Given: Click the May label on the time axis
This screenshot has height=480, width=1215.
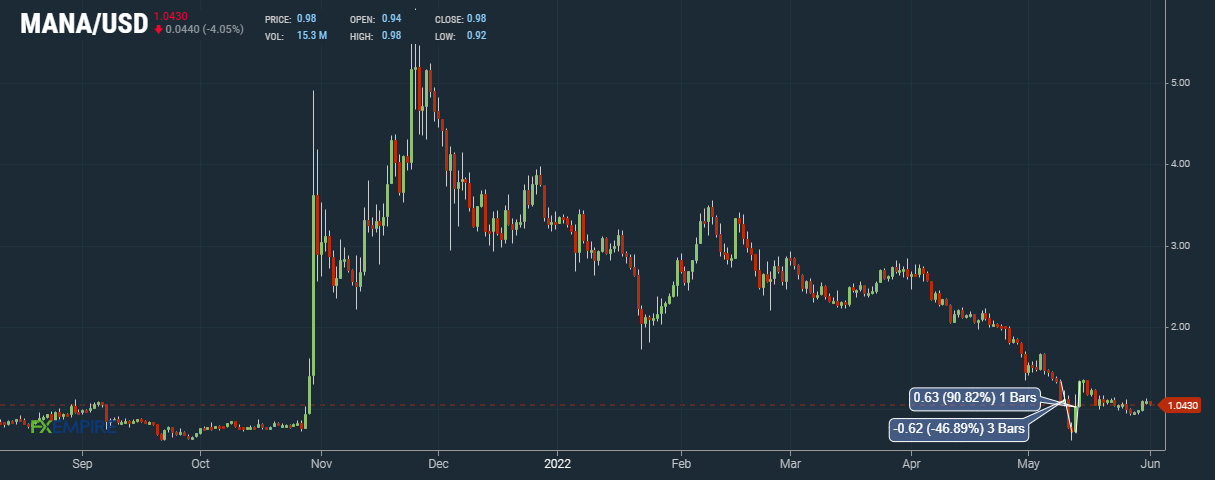Looking at the screenshot, I should click(x=1029, y=464).
